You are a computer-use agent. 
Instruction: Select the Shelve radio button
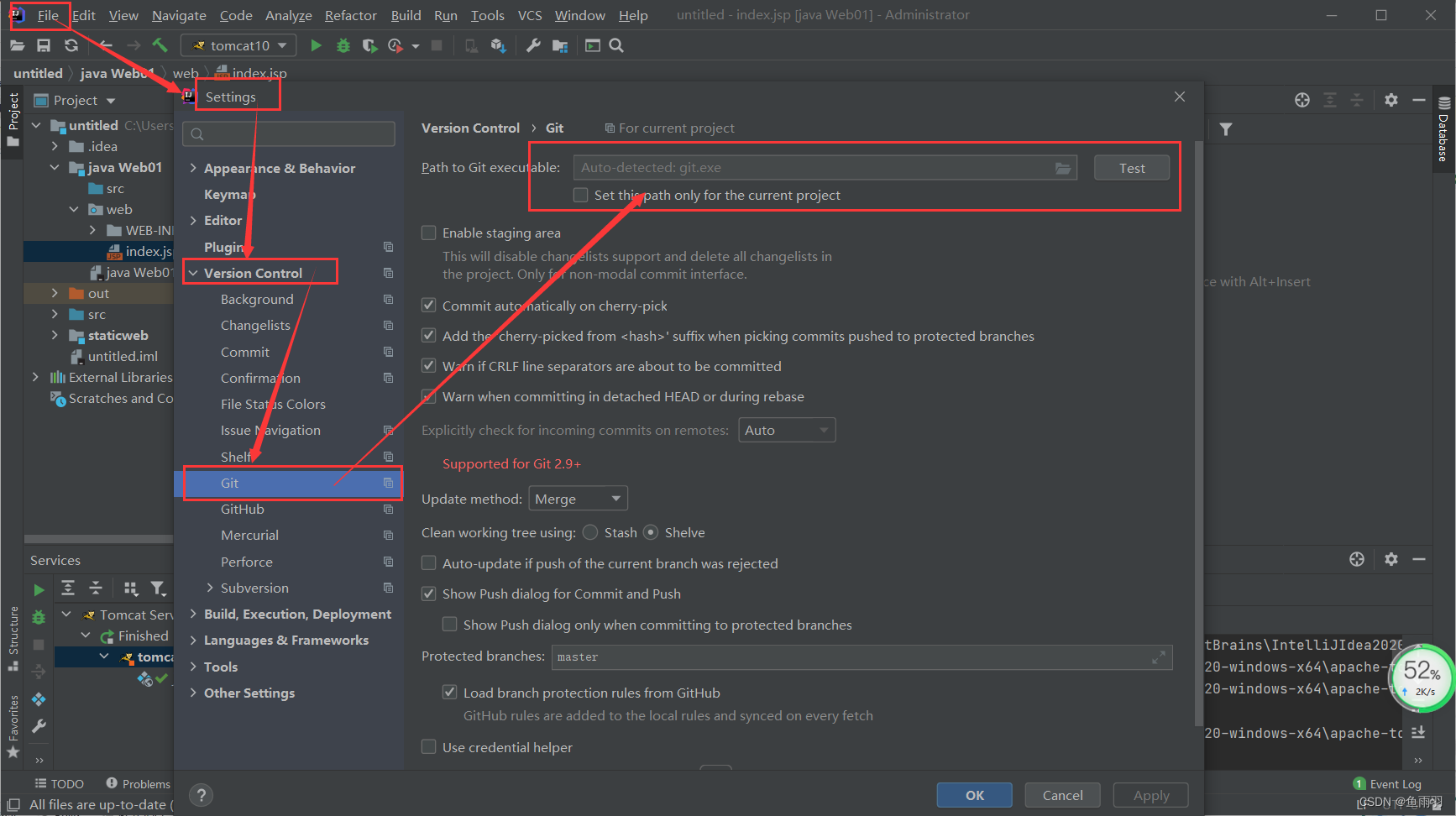pyautogui.click(x=651, y=532)
